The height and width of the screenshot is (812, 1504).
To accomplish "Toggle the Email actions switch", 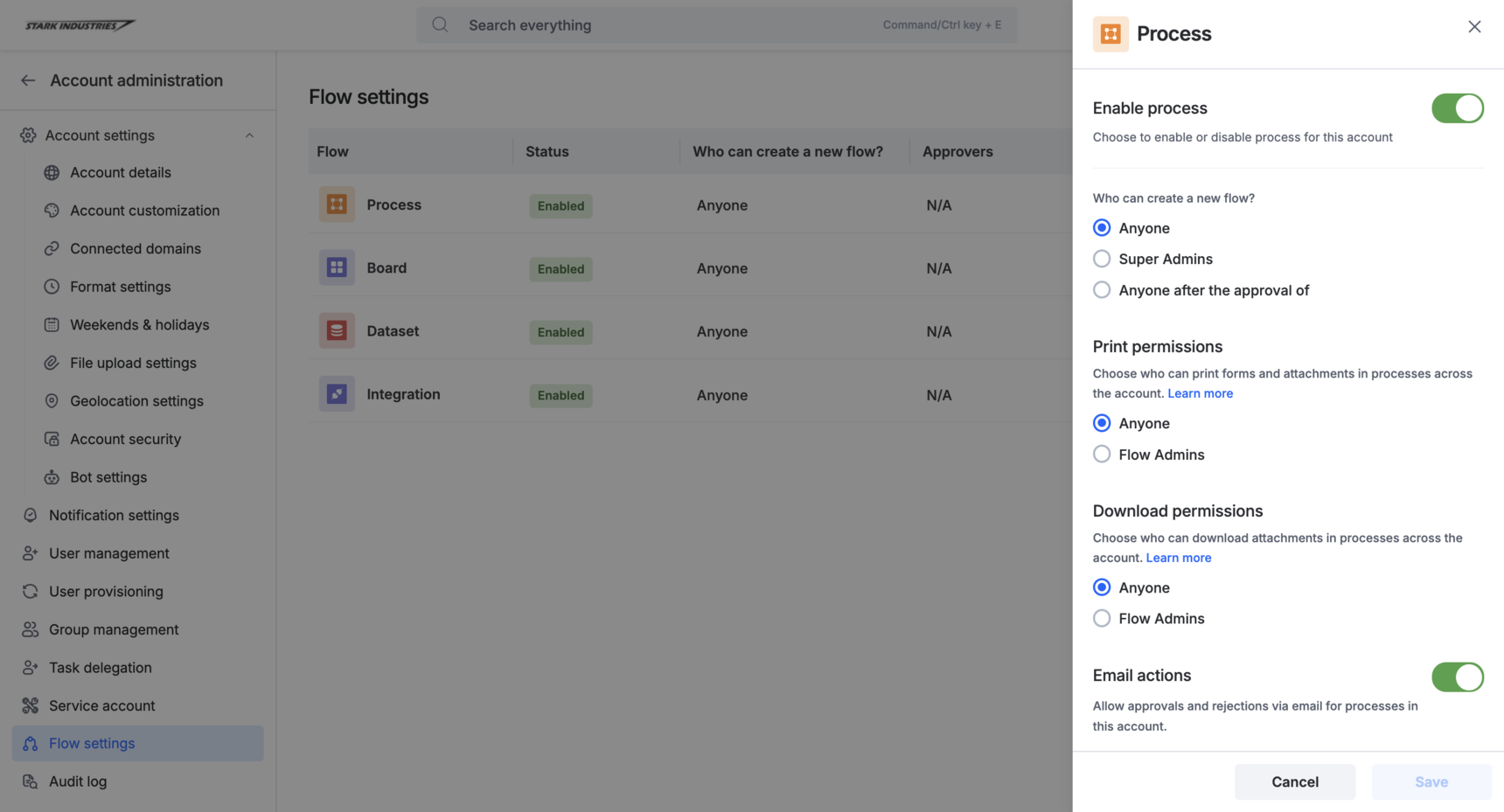I will (1457, 677).
